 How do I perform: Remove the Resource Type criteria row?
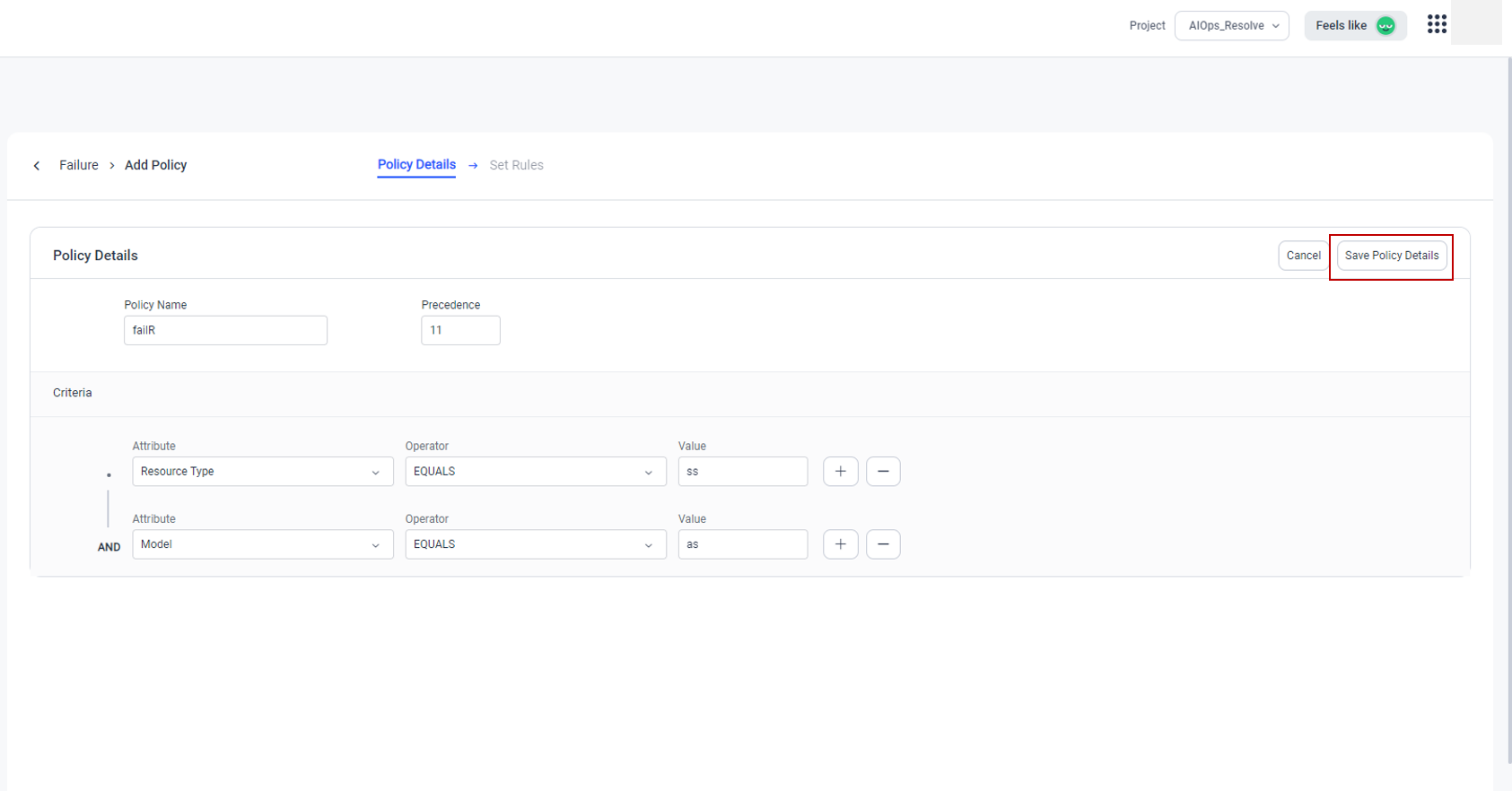(x=883, y=472)
